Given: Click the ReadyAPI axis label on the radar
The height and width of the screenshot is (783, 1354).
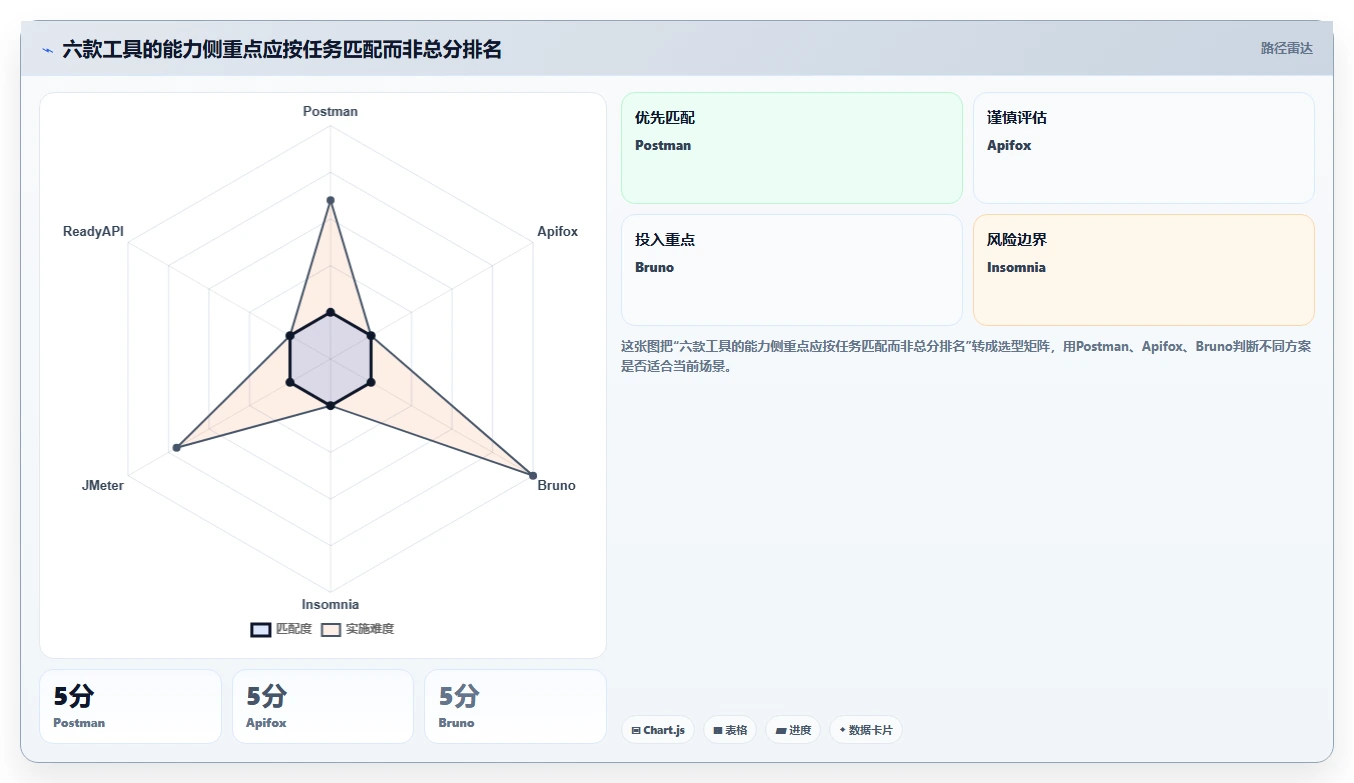Looking at the screenshot, I should (93, 231).
